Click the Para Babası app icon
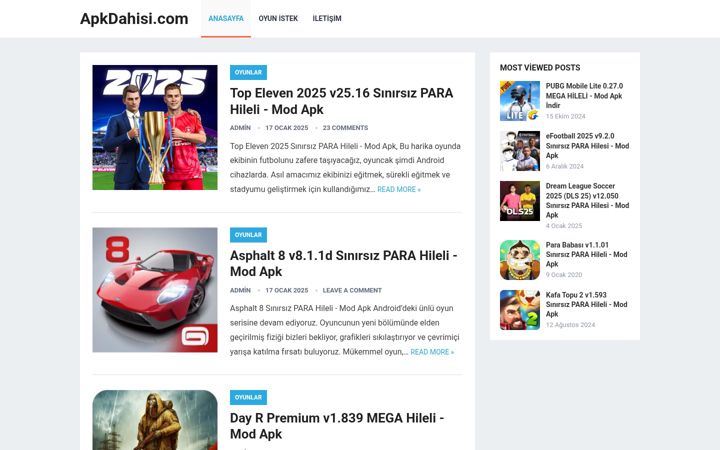 point(520,260)
